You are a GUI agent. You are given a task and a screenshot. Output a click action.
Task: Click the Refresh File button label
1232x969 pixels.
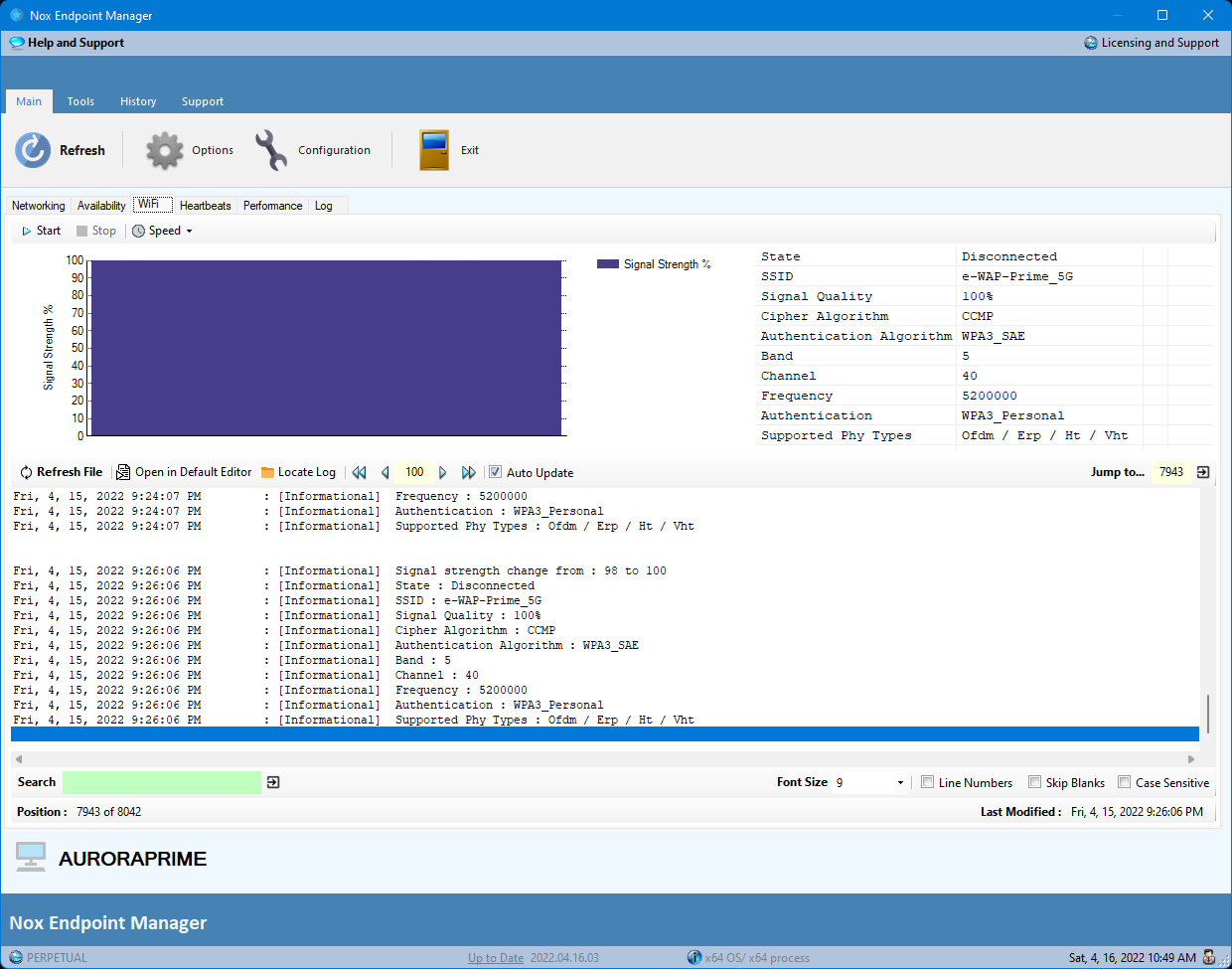tap(70, 472)
